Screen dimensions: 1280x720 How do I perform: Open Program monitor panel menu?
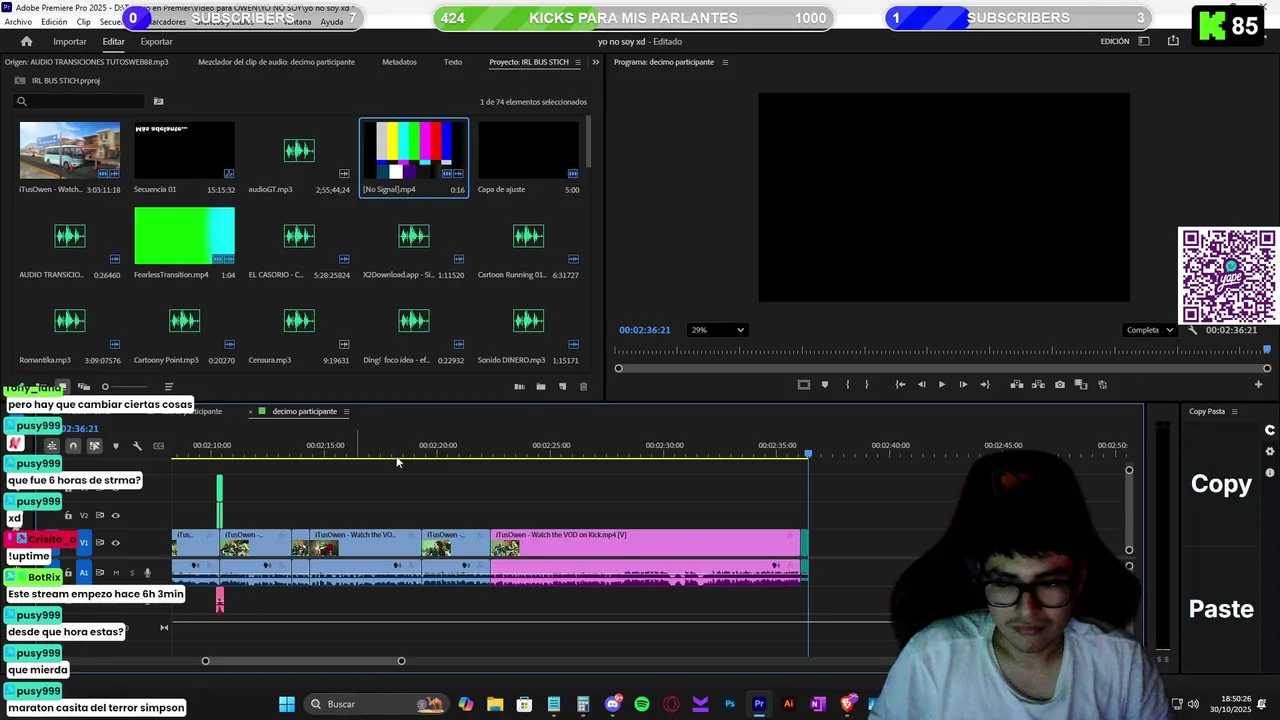coord(725,62)
